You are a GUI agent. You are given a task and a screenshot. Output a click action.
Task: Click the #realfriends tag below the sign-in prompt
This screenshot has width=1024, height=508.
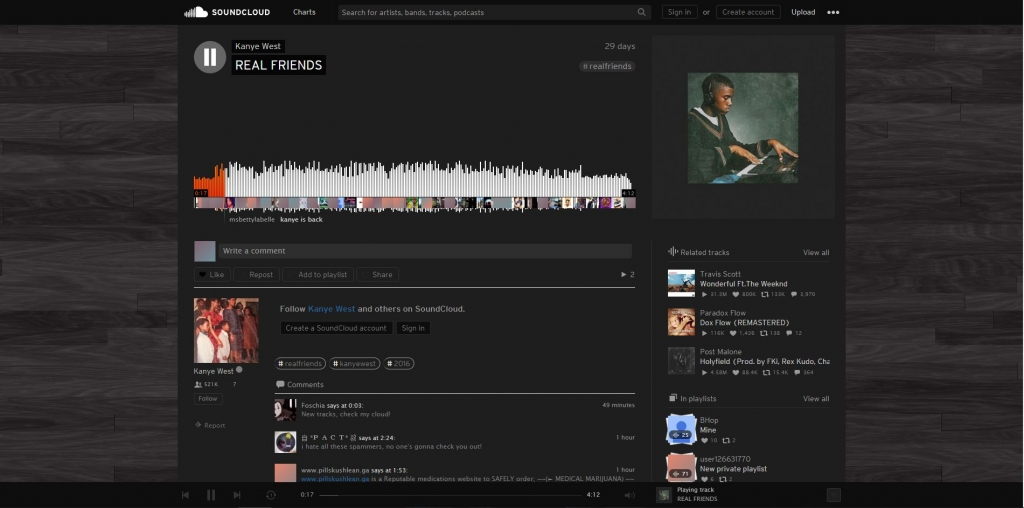300,364
